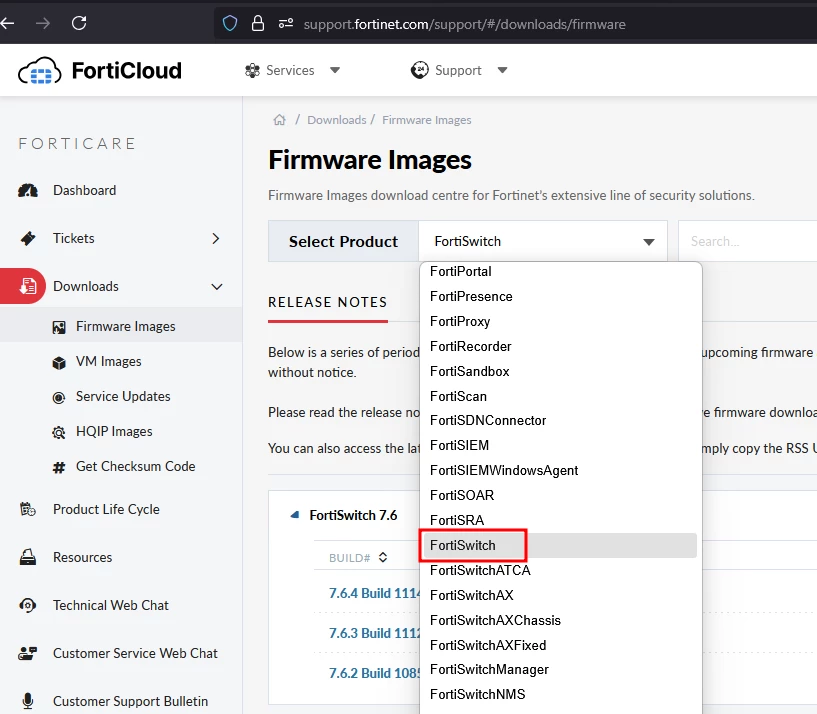The image size is (817, 714).
Task: Expand the Tickets submenu chevron
Action: pos(216,239)
